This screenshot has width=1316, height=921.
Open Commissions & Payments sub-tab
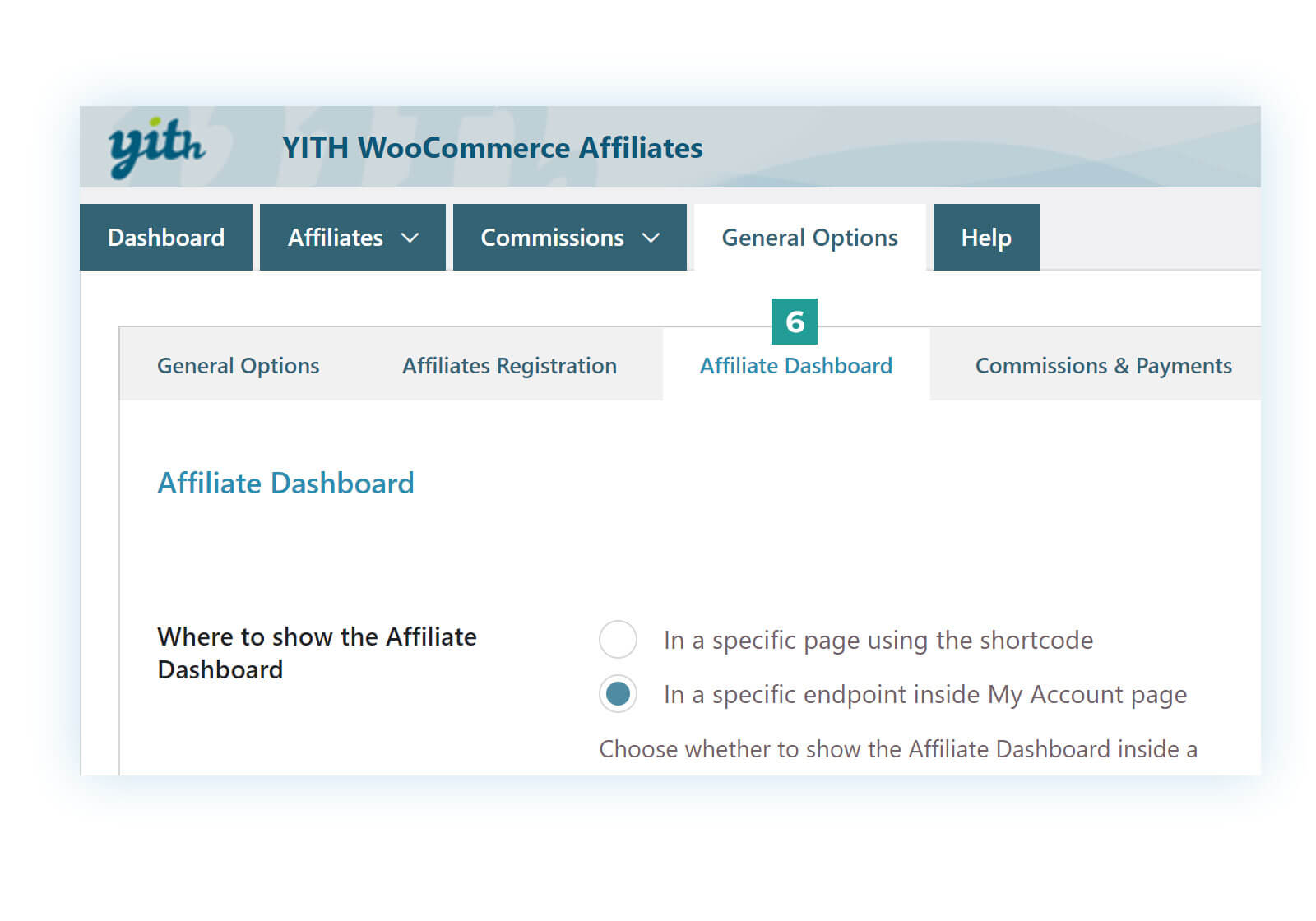[x=1103, y=365]
